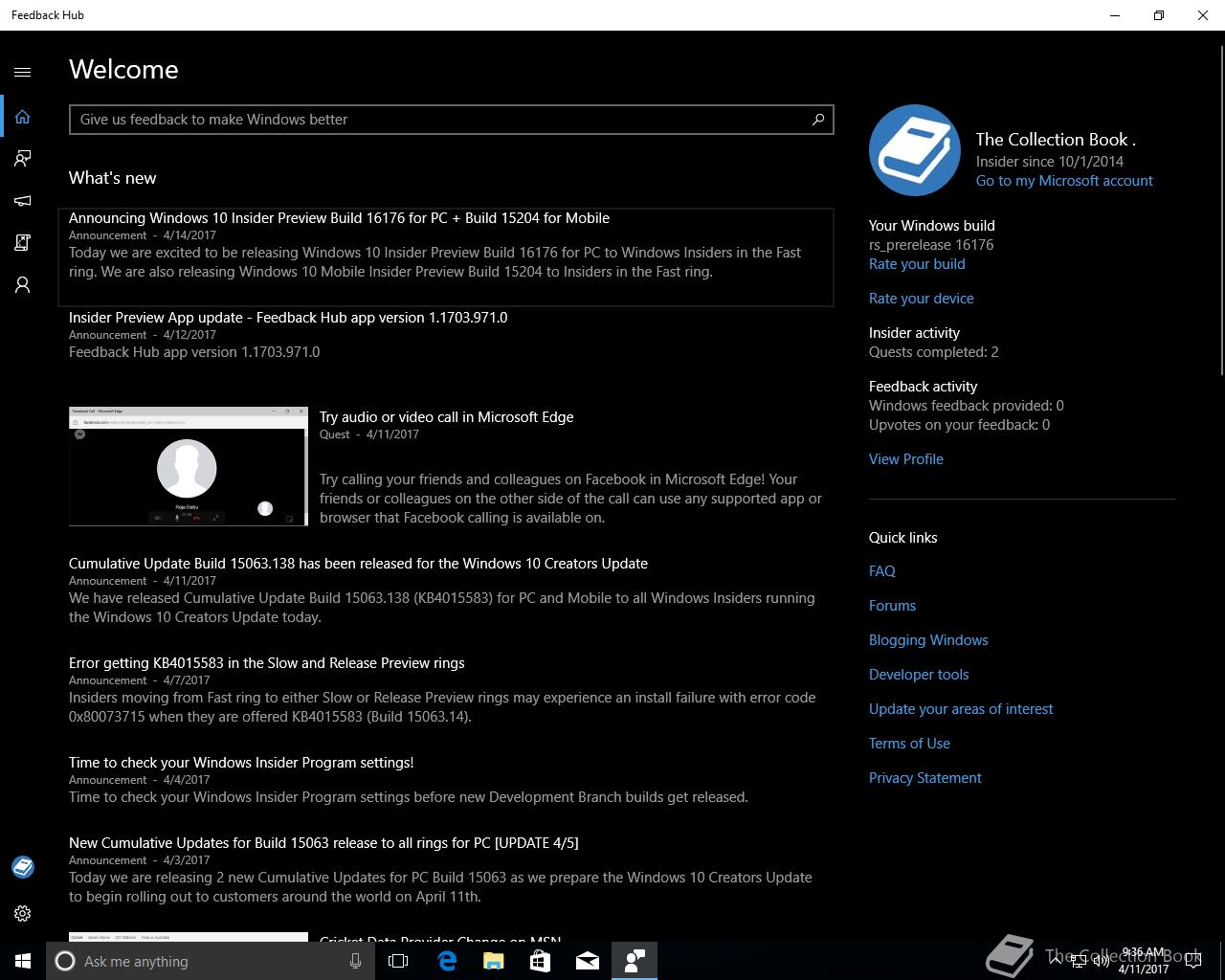Image resolution: width=1225 pixels, height=980 pixels.
Task: Click the profile book avatar
Action: coord(915,150)
